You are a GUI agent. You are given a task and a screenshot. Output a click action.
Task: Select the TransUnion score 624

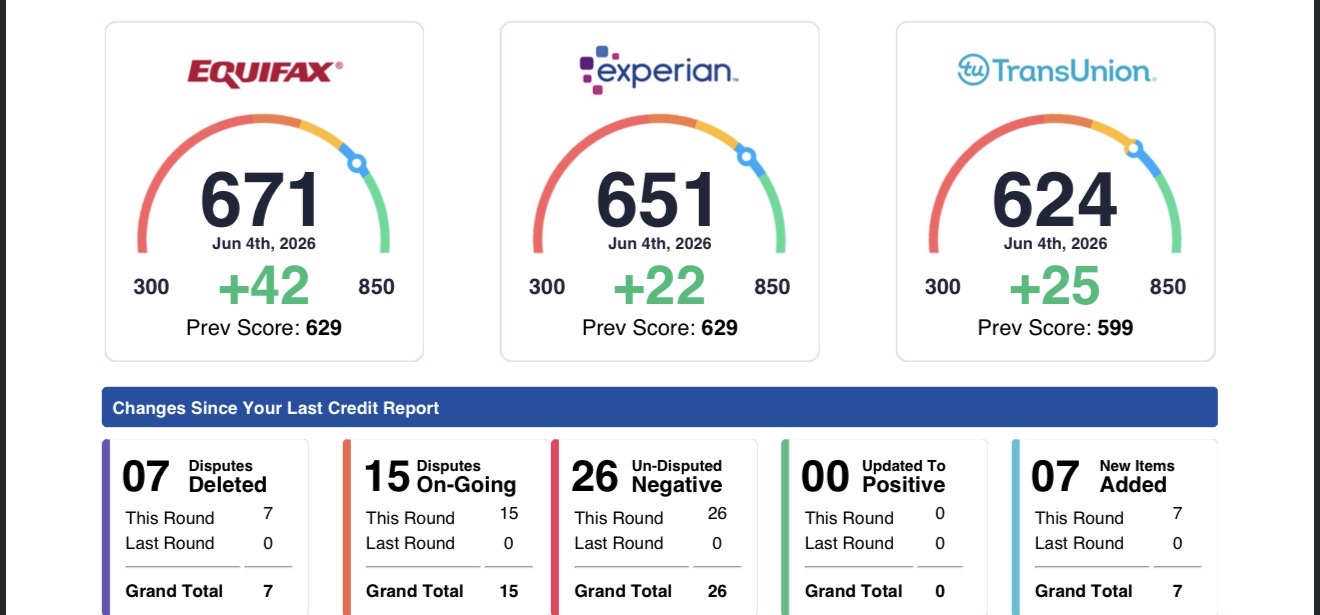1054,201
